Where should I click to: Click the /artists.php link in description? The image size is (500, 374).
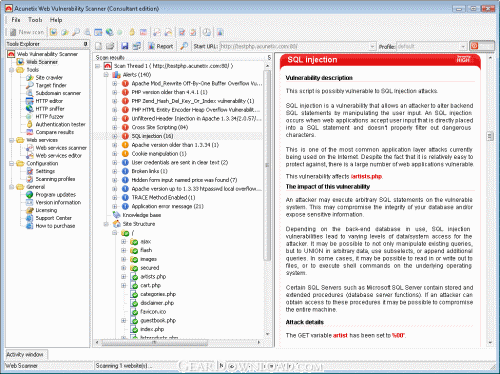coord(366,176)
